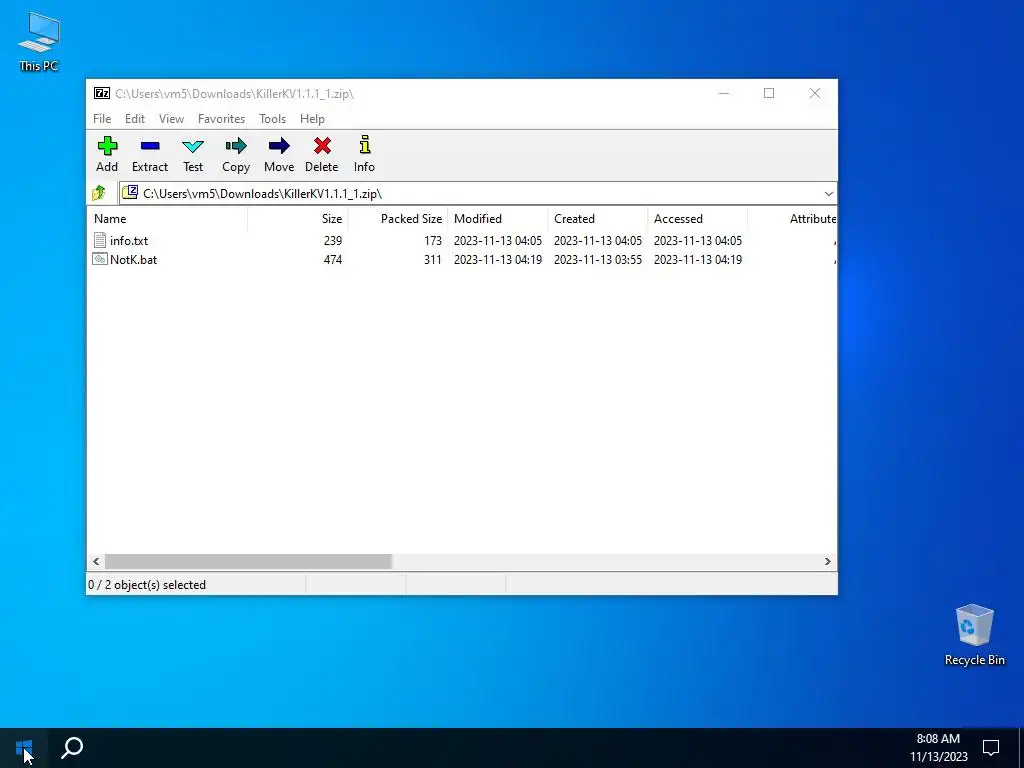Open the Edit menu
The width and height of the screenshot is (1024, 768).
click(x=135, y=119)
